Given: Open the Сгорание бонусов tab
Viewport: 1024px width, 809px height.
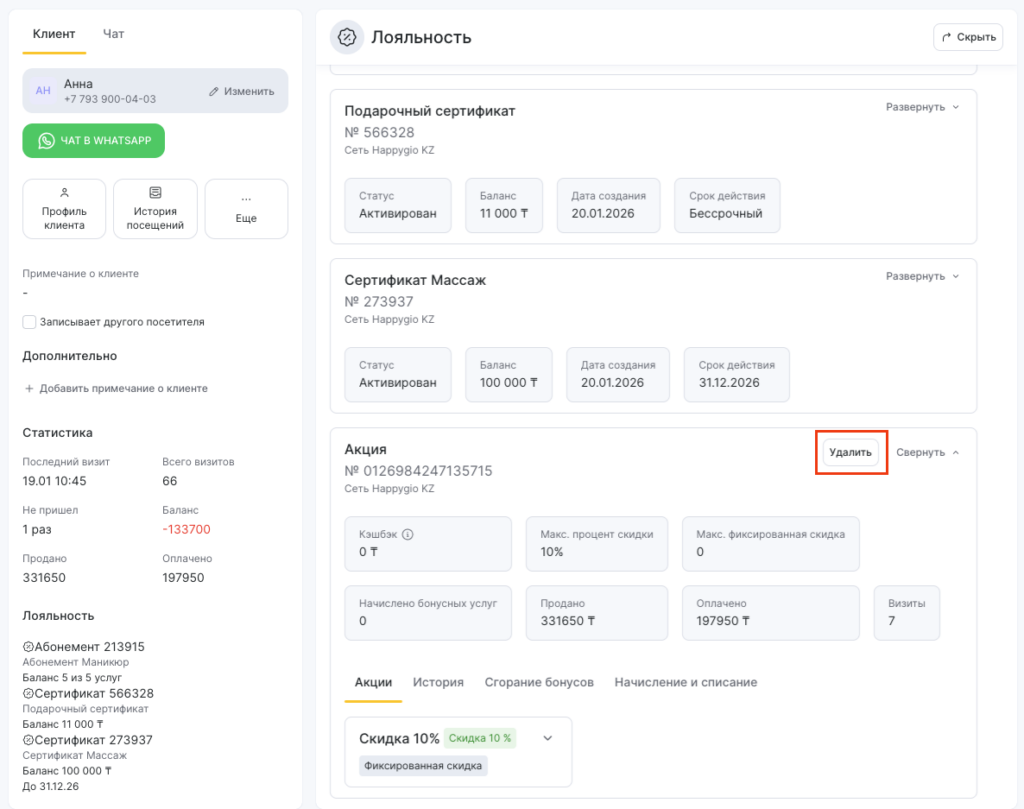Looking at the screenshot, I should click(539, 682).
